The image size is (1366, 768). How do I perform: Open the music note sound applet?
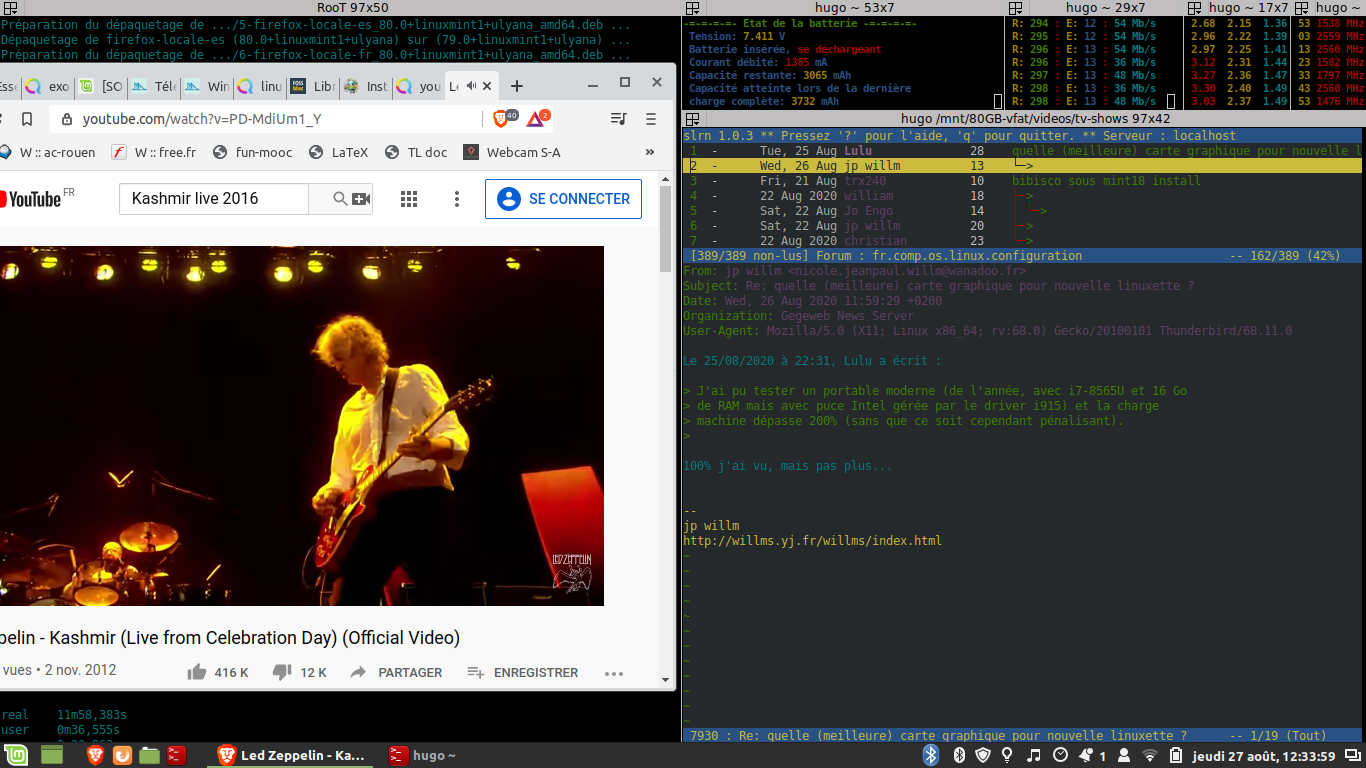(x=1034, y=755)
